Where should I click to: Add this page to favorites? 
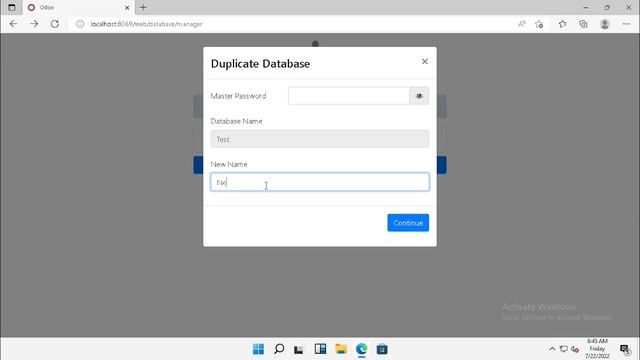coord(539,24)
